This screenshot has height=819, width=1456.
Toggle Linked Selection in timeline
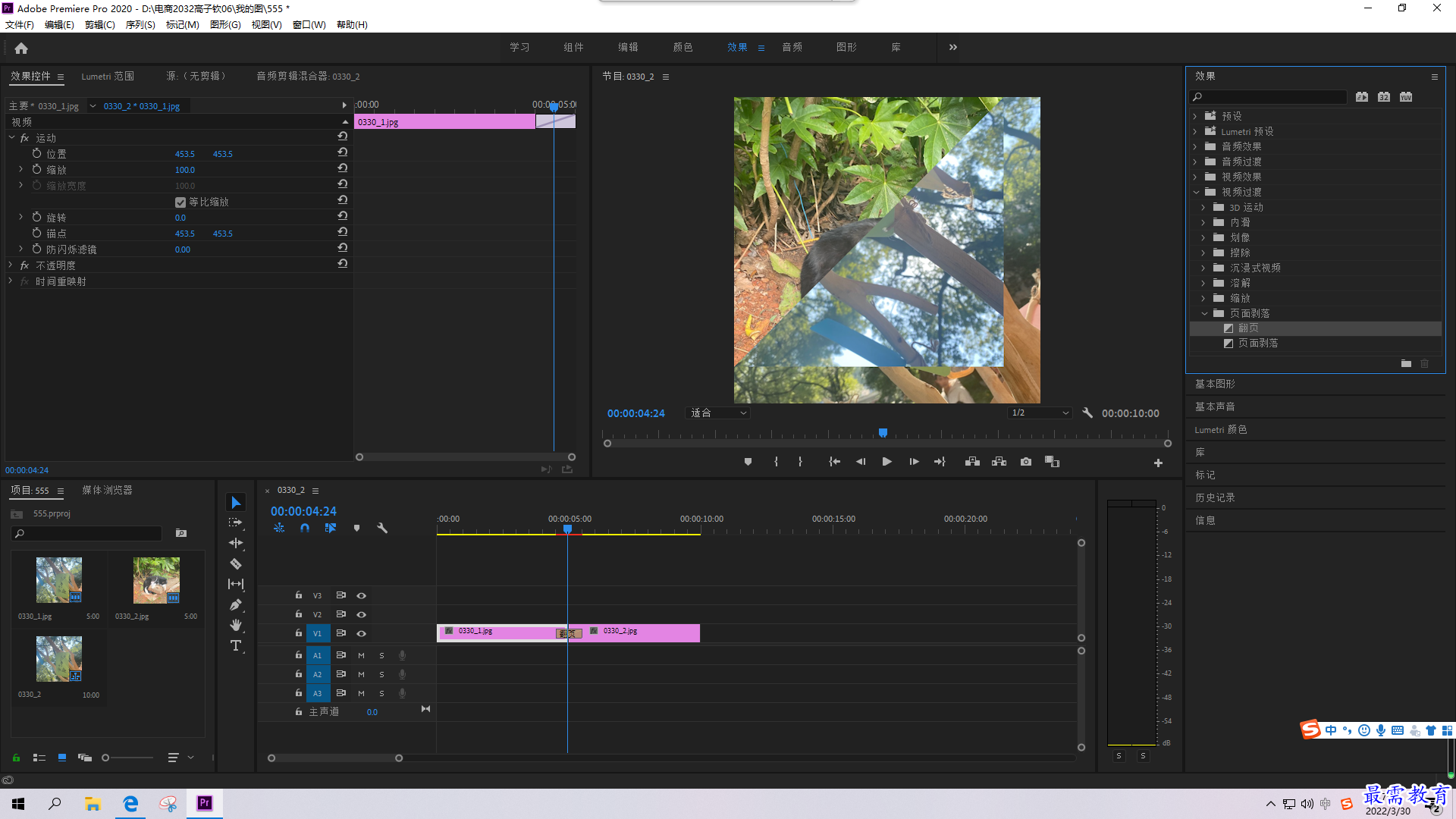pos(331,528)
